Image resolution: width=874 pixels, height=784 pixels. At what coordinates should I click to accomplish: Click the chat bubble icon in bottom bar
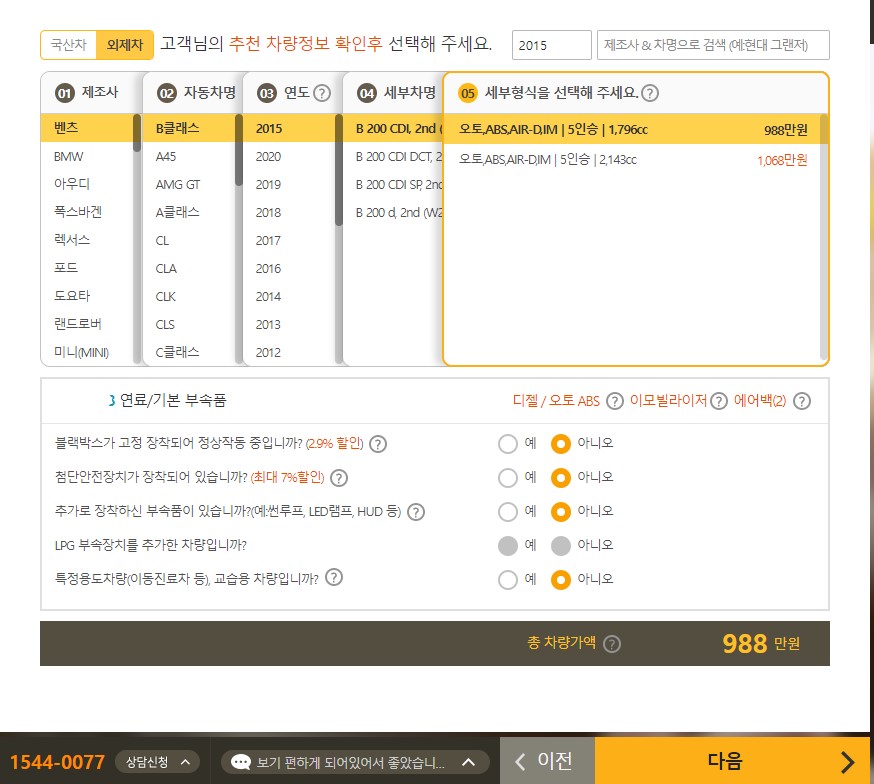(x=241, y=762)
